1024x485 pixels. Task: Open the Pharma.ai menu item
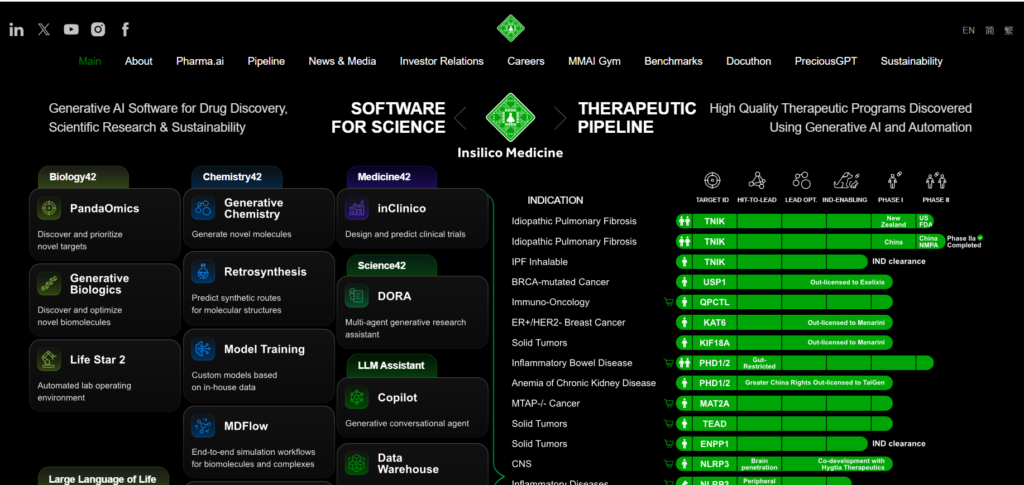click(x=200, y=61)
